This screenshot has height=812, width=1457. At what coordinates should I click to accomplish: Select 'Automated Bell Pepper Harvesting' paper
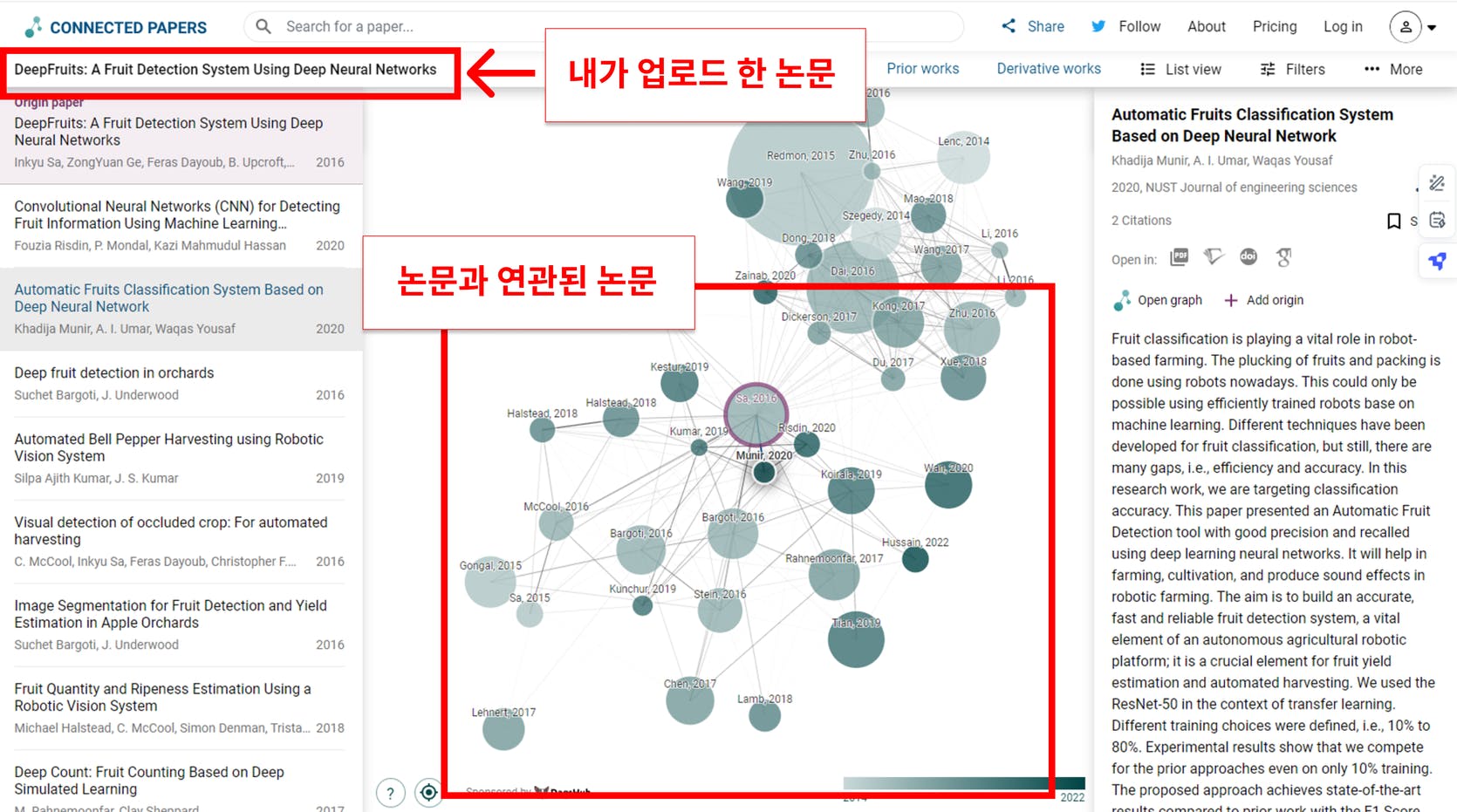[x=181, y=459]
